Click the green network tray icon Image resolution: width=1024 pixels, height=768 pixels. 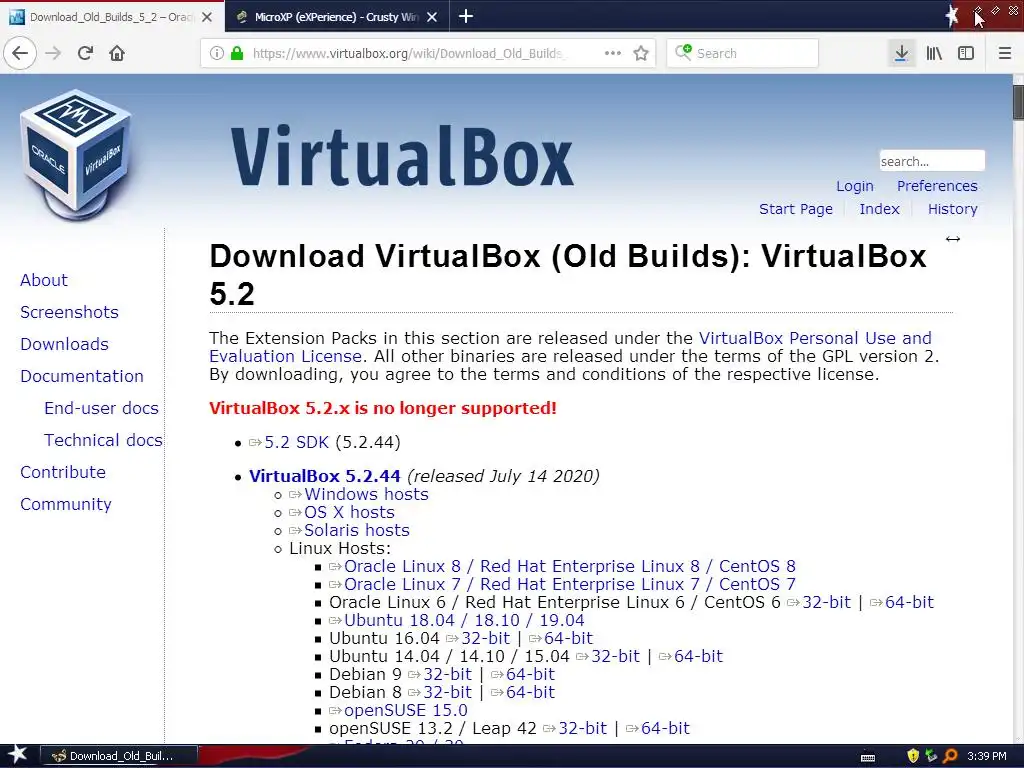931,756
